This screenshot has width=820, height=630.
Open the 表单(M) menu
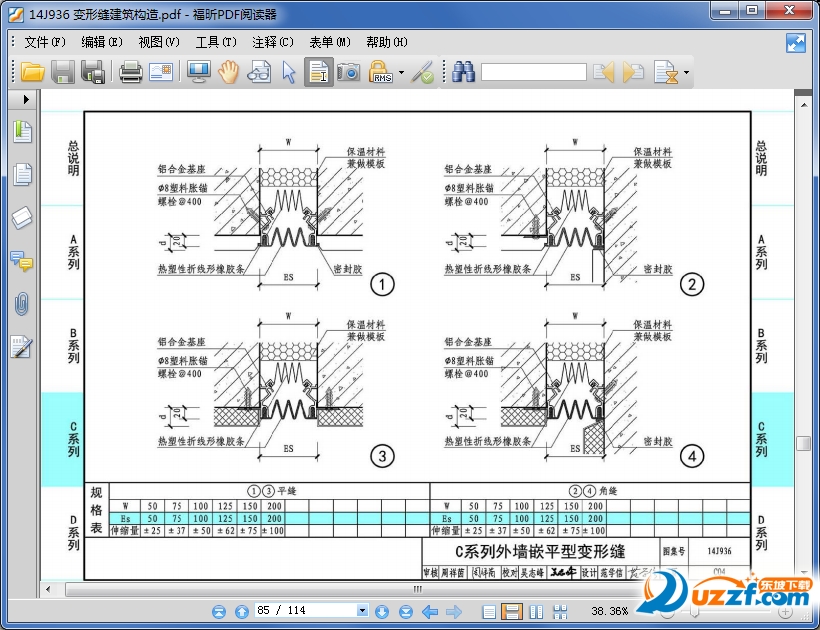click(x=330, y=42)
